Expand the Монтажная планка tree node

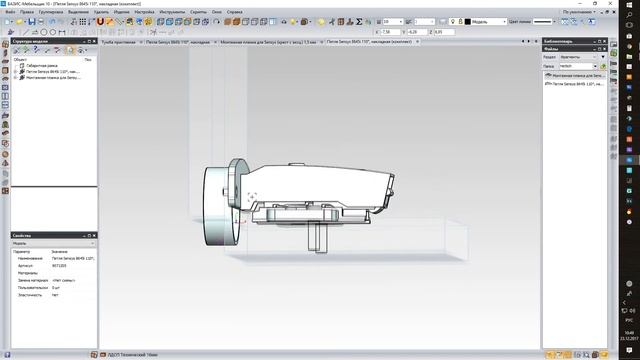pos(16,78)
